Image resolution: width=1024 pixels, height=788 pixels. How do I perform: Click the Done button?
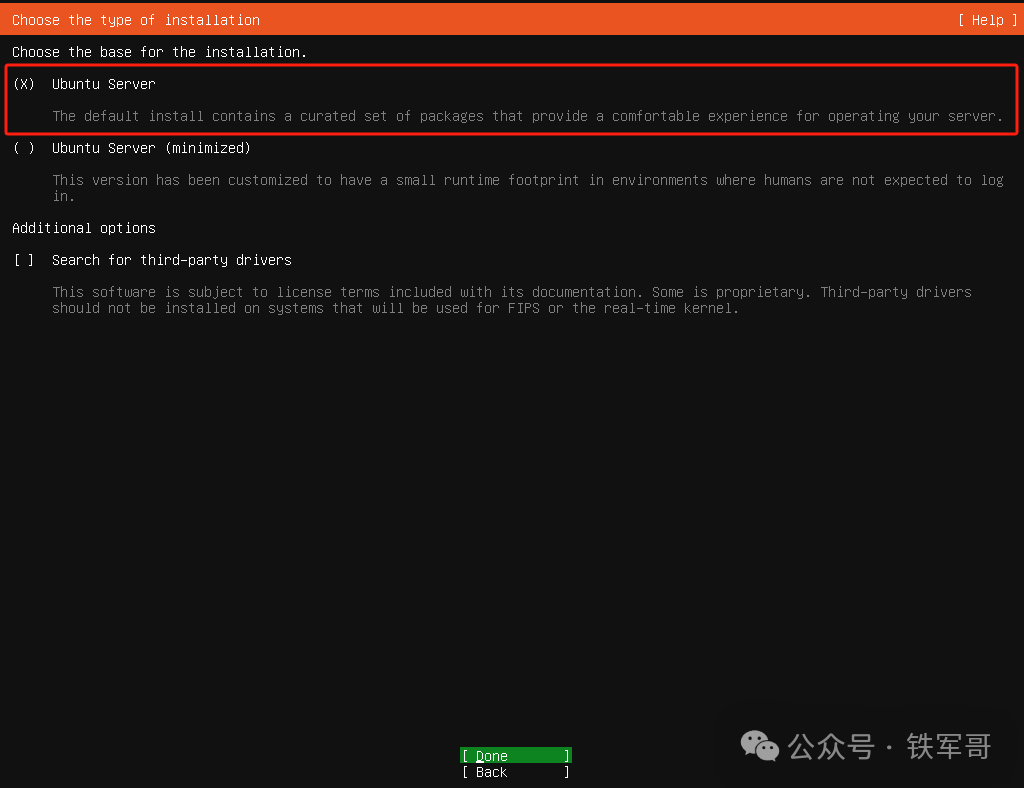click(516, 755)
